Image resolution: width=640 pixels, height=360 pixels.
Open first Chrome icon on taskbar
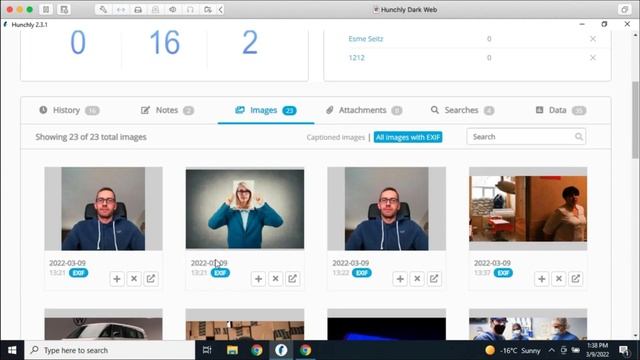257,350
